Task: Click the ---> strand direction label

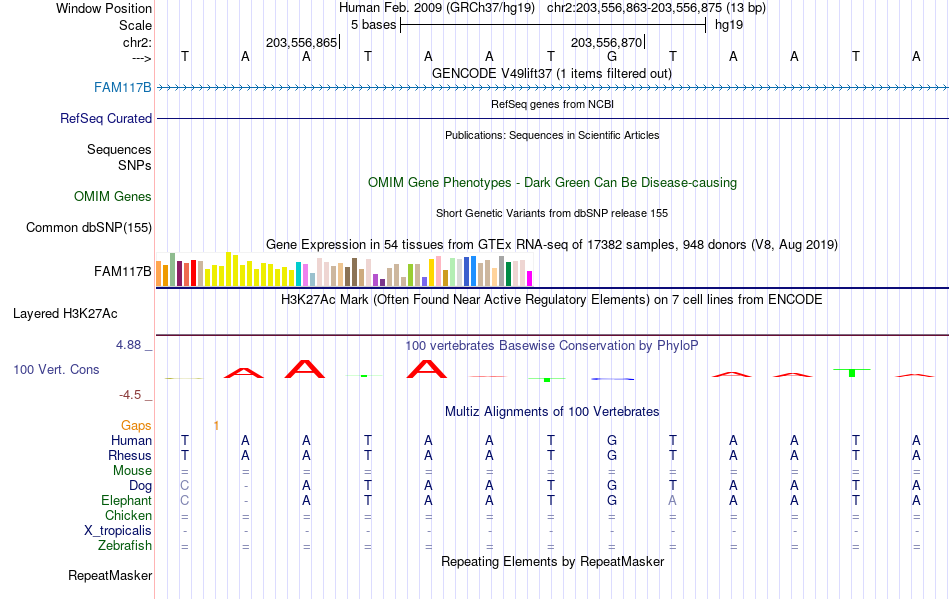Action: (x=142, y=58)
